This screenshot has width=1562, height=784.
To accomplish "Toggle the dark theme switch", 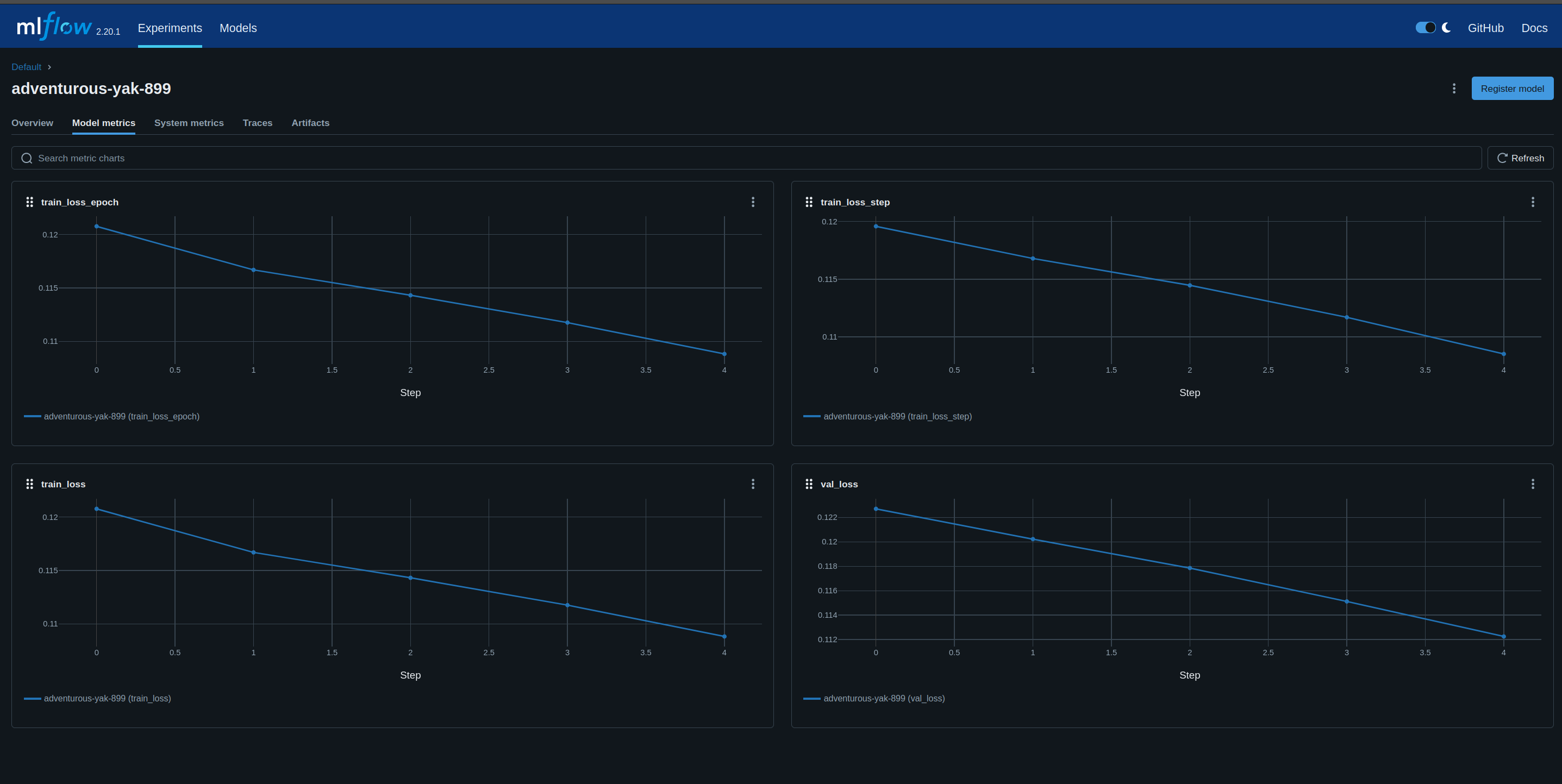I will (1425, 28).
